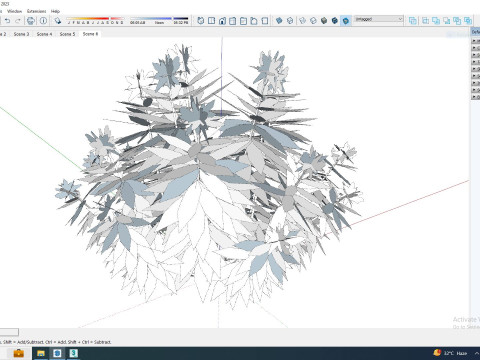
Task: Click the Add/Subtract status bar hint text
Action: 57,342
